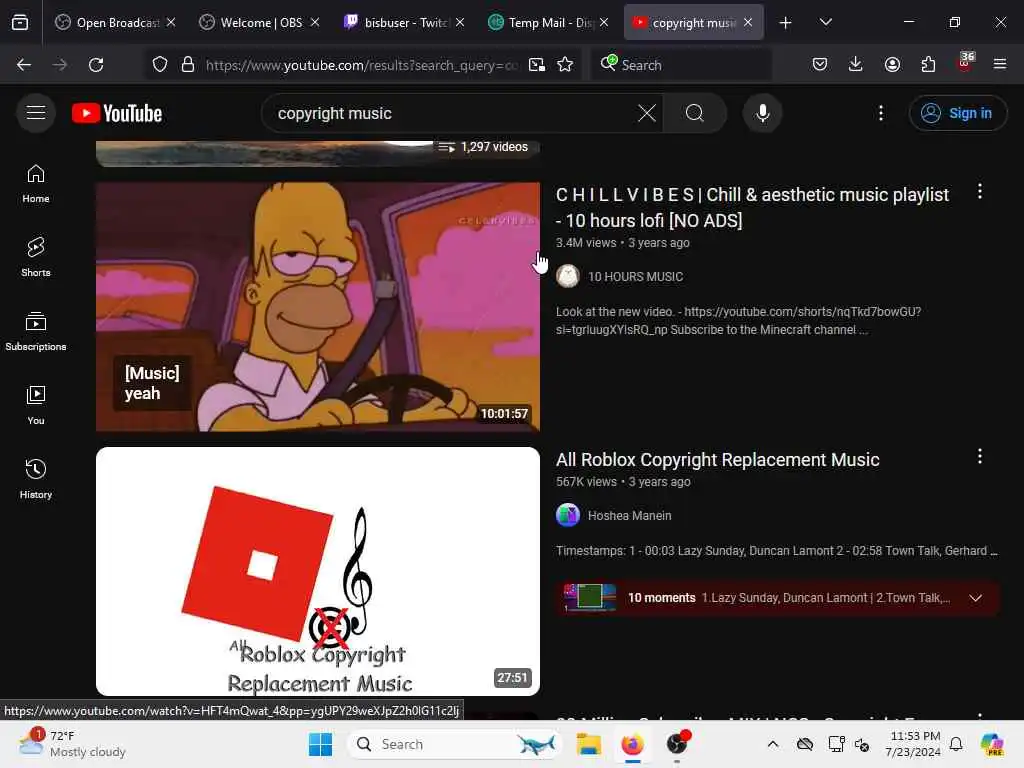
Task: Open File Explorer from taskbar
Action: tap(588, 744)
